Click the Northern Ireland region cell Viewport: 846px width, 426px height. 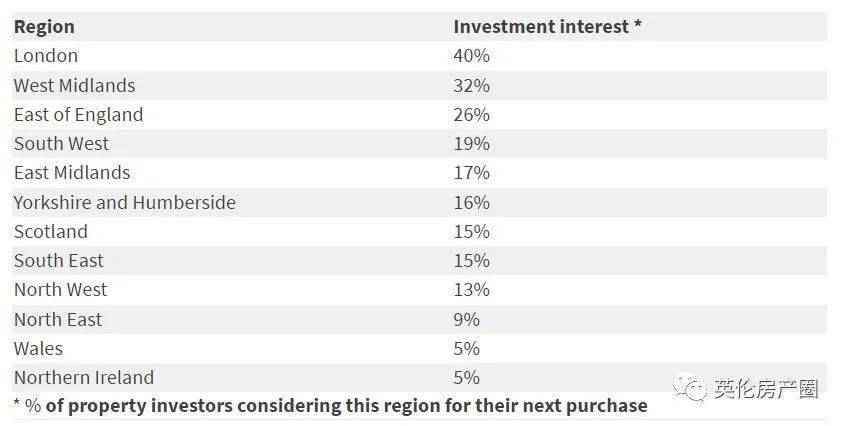point(83,378)
